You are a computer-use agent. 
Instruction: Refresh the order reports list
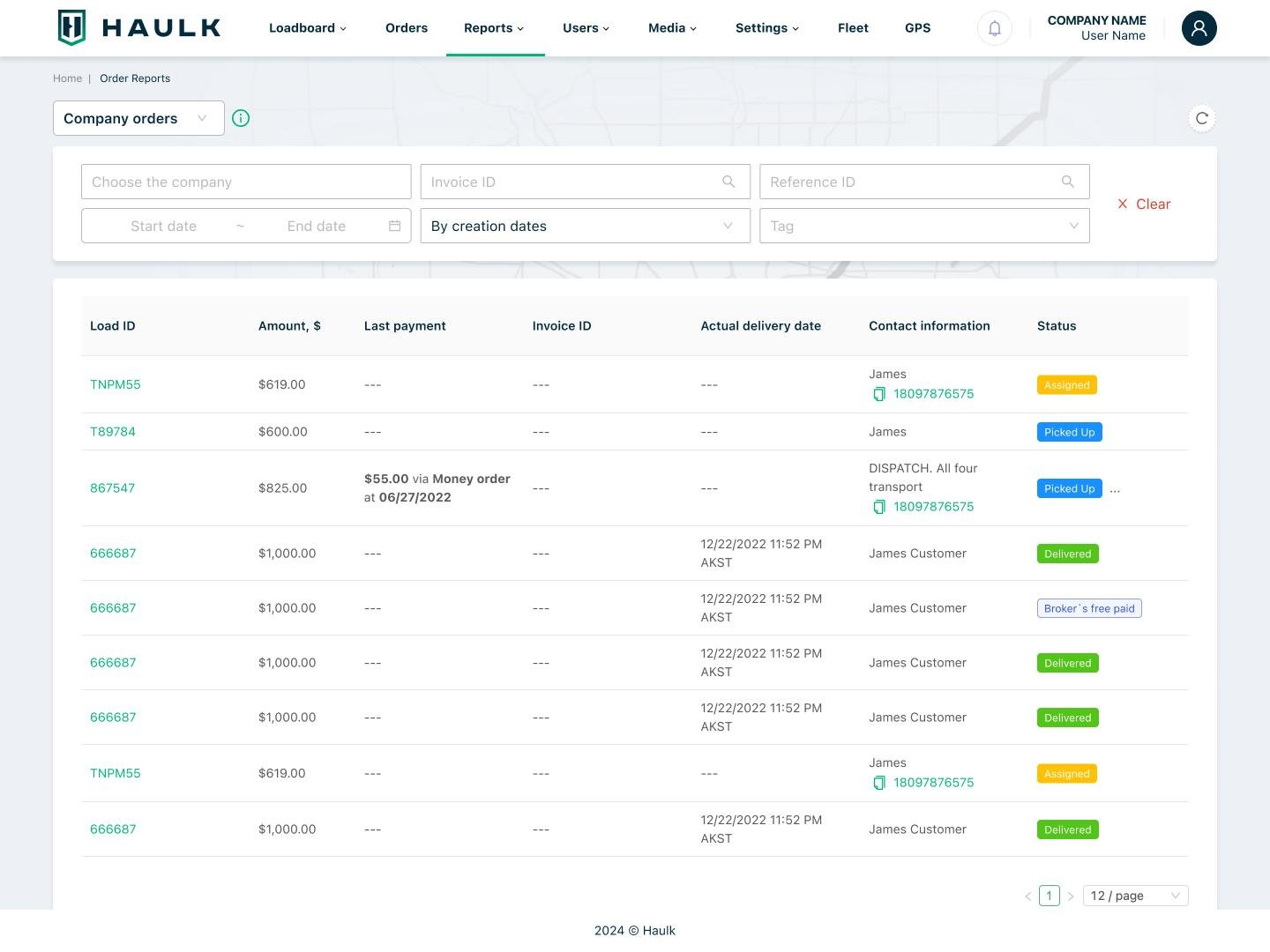(x=1201, y=118)
